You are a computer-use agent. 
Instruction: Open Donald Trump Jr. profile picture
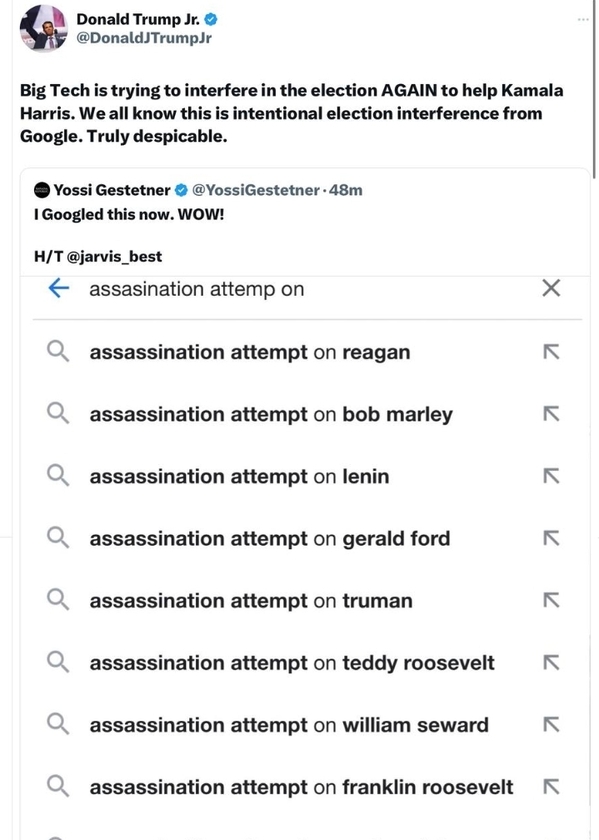[x=44, y=28]
